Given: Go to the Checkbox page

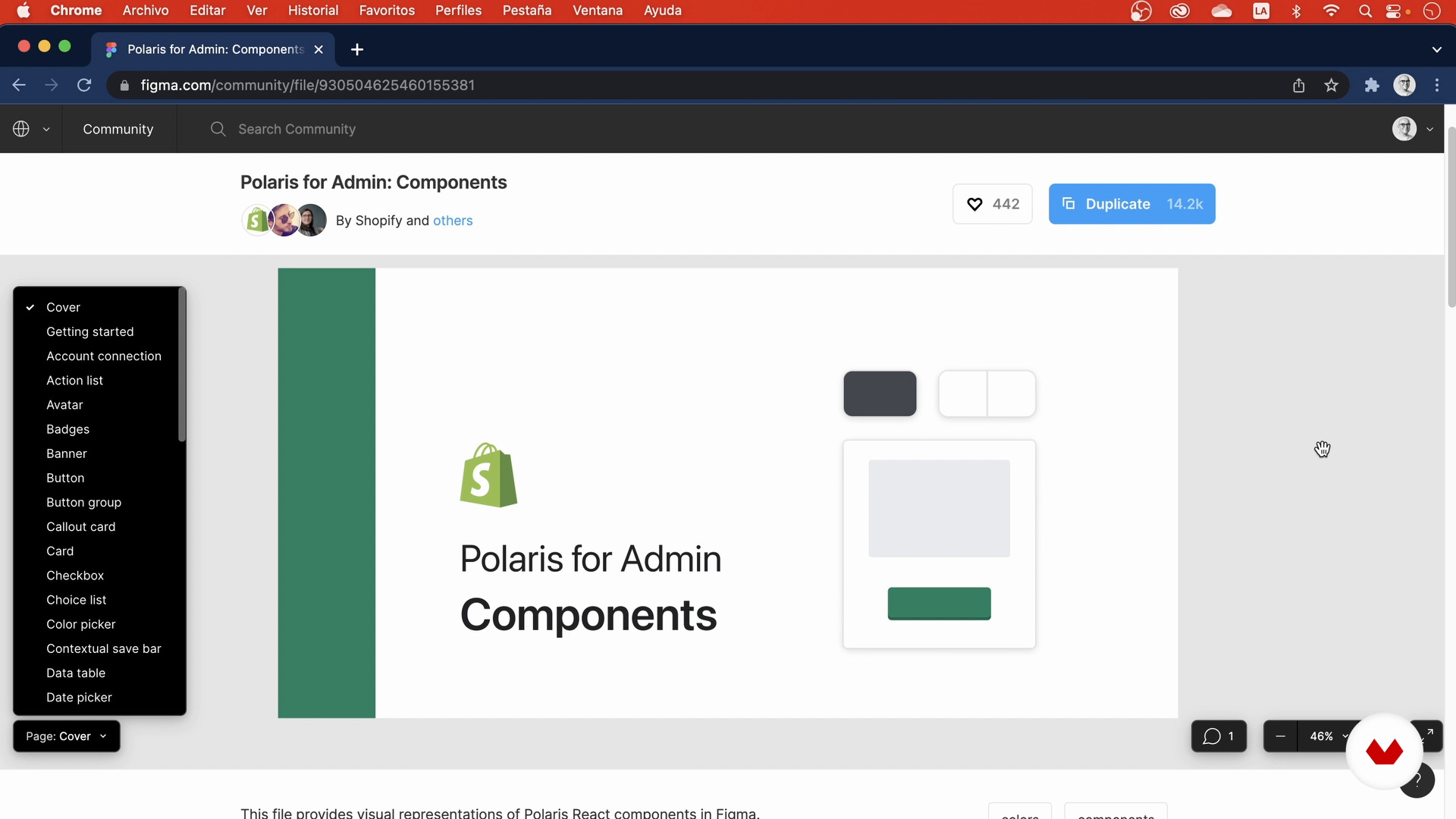Looking at the screenshot, I should click(75, 576).
